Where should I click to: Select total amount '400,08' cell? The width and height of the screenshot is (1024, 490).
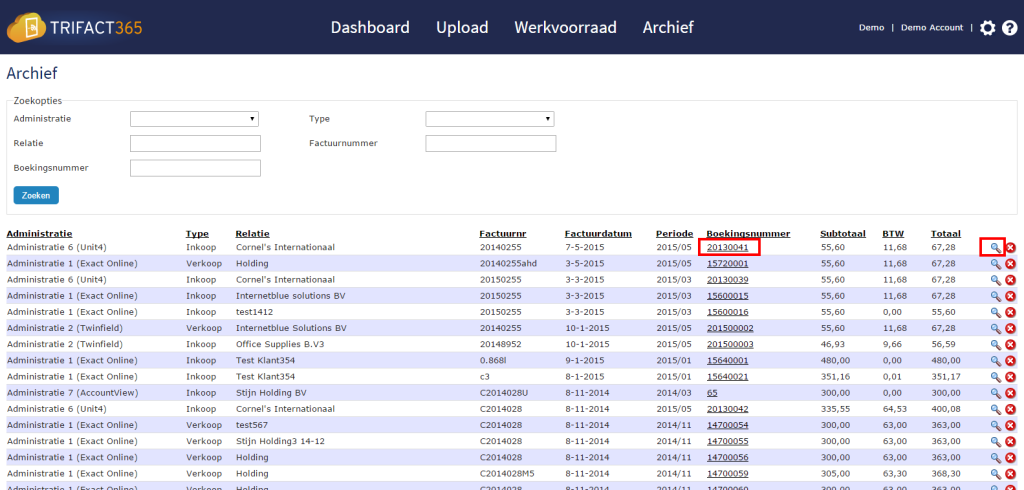946,409
